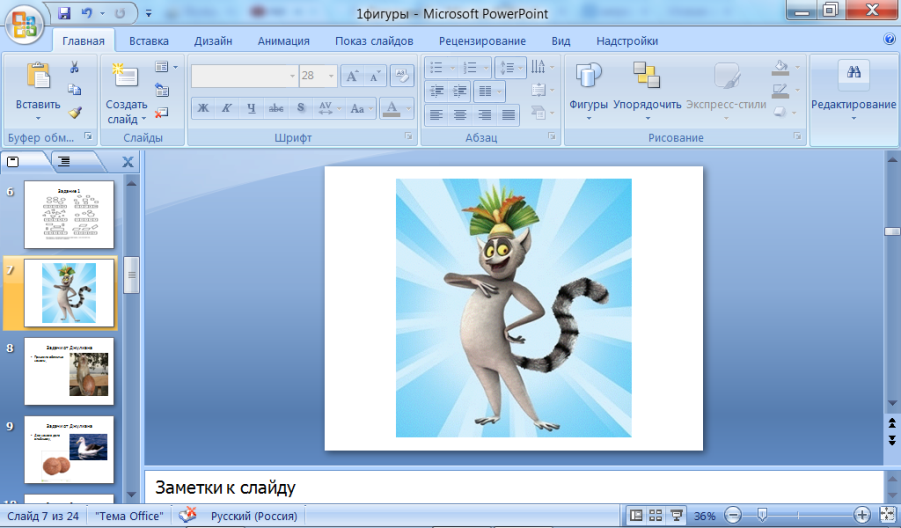This screenshot has width=901, height=528.
Task: Activate the Format Painter brush
Action: coord(75,112)
